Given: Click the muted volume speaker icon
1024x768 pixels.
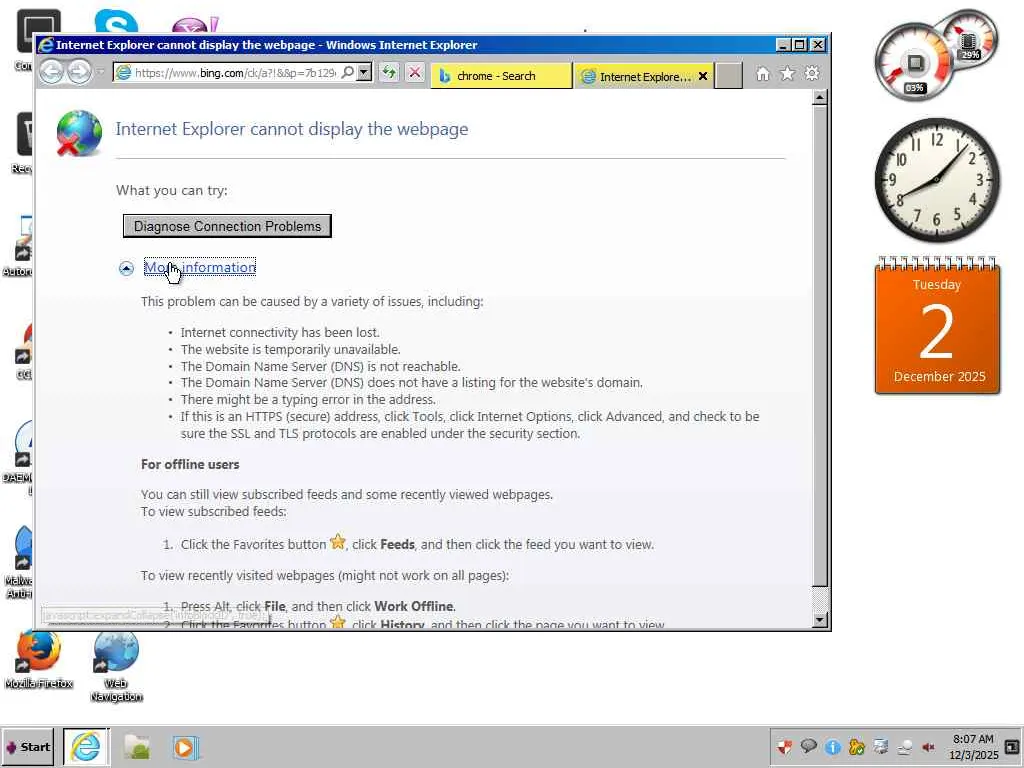Looking at the screenshot, I should tap(928, 747).
